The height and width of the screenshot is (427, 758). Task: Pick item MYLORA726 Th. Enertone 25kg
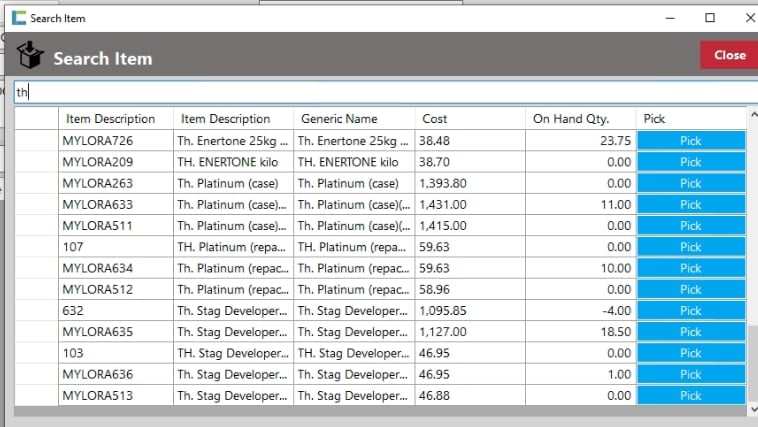(690, 141)
